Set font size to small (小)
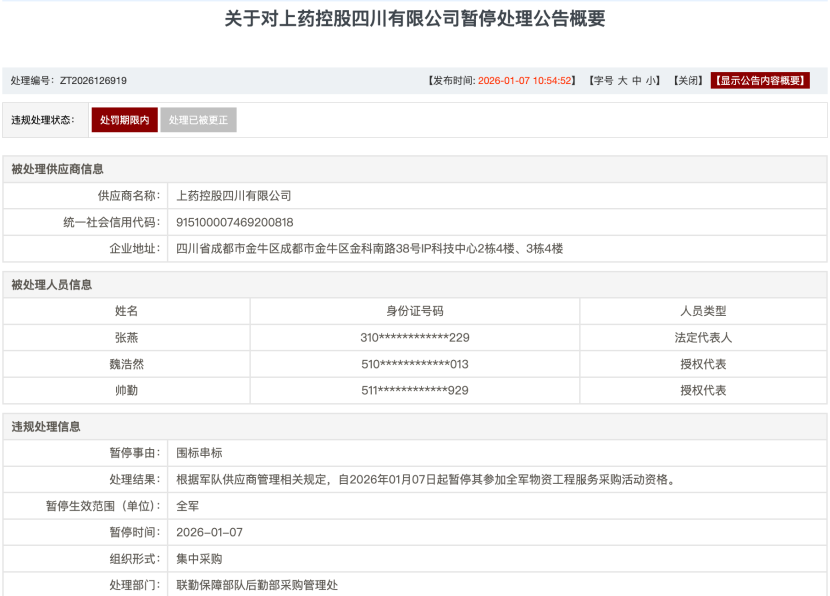The width and height of the screenshot is (830, 596). pyautogui.click(x=651, y=80)
